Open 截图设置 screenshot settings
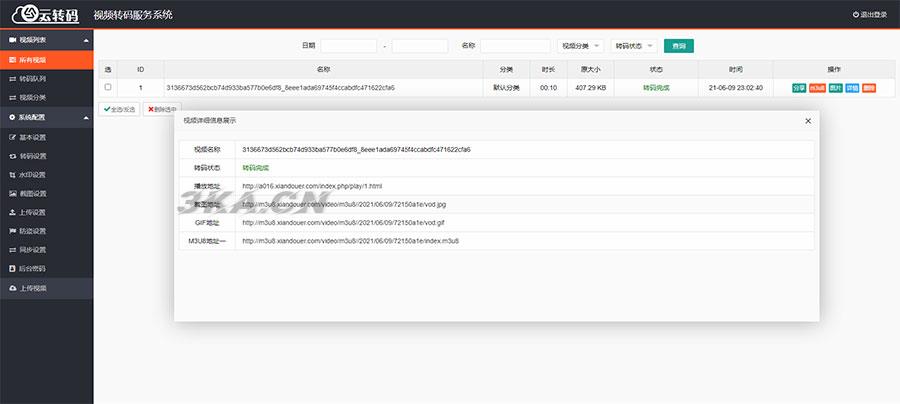This screenshot has height=404, width=900. point(33,193)
